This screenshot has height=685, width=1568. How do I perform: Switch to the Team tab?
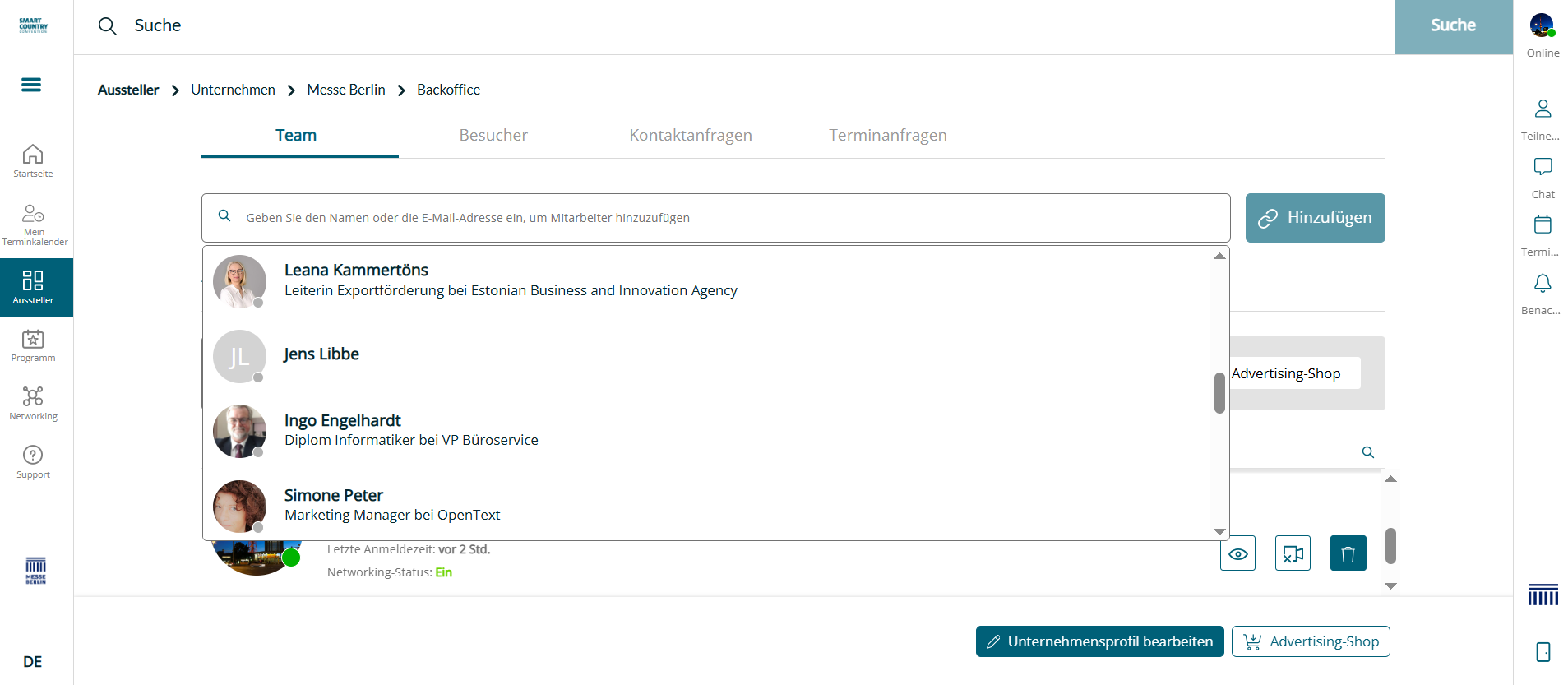[296, 136]
